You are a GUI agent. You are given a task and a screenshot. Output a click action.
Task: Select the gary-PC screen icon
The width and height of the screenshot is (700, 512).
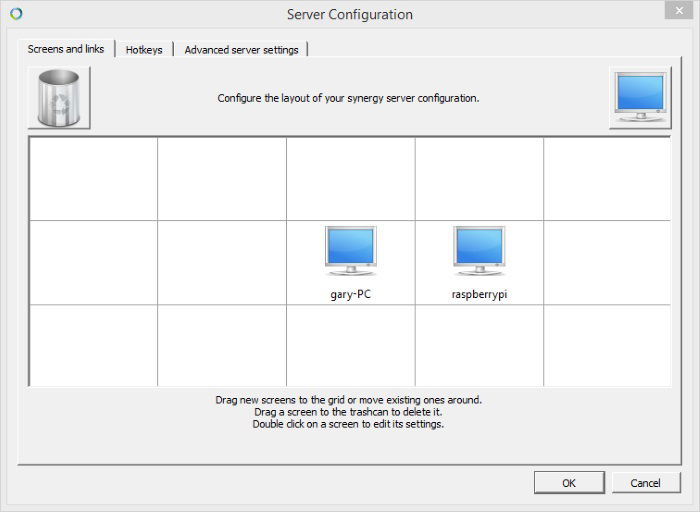(x=350, y=251)
